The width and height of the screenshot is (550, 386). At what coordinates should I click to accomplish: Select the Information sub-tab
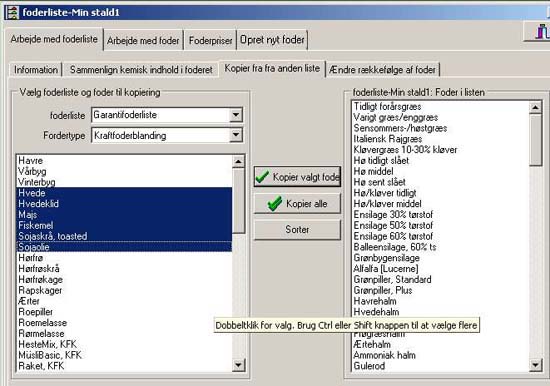(36, 70)
